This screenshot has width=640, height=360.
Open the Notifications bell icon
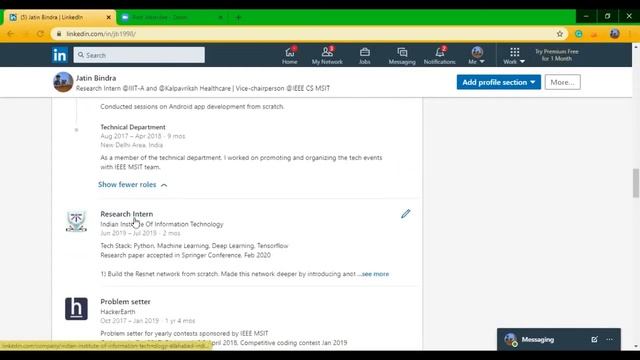(x=439, y=55)
